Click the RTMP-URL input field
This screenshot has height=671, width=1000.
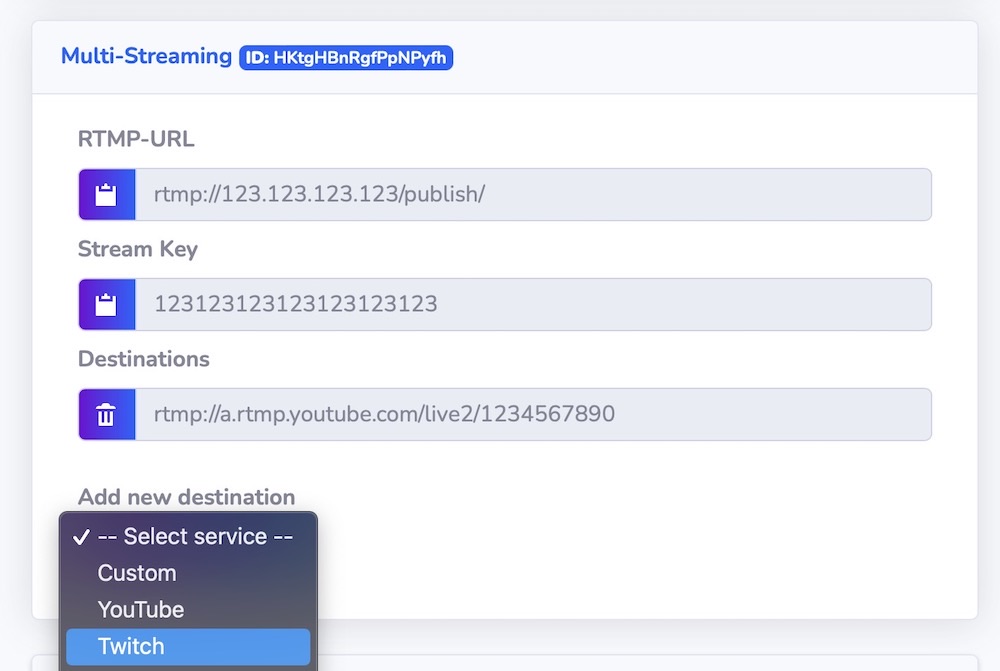click(x=532, y=194)
